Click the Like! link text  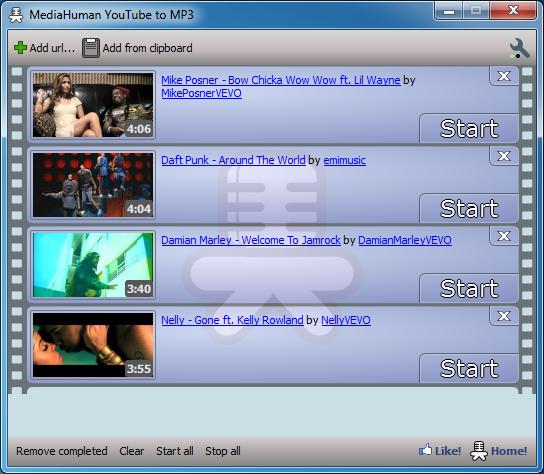tap(448, 451)
